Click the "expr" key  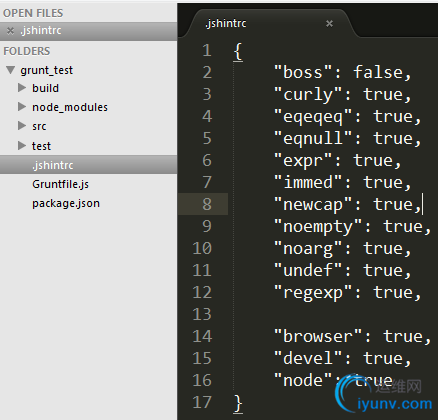(x=303, y=161)
